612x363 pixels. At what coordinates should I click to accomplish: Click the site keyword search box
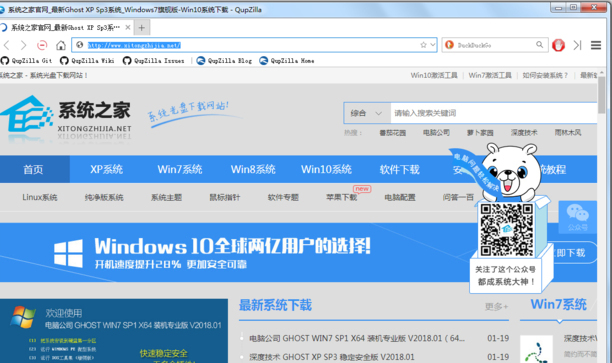point(494,113)
